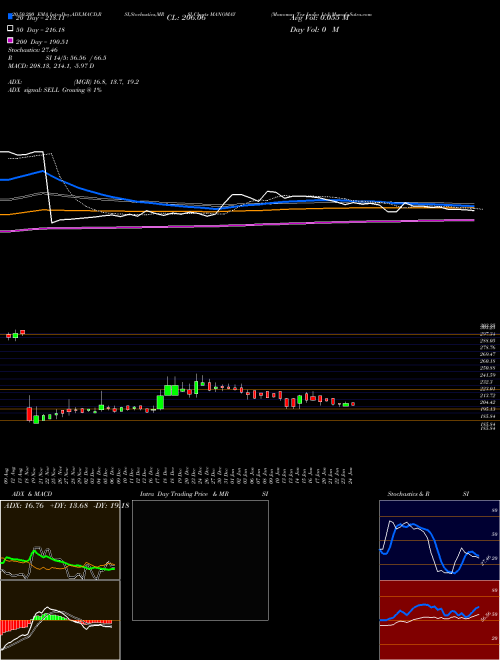Click the ADX (MGR) values line
The width and height of the screenshot is (500, 660).
click(73, 82)
